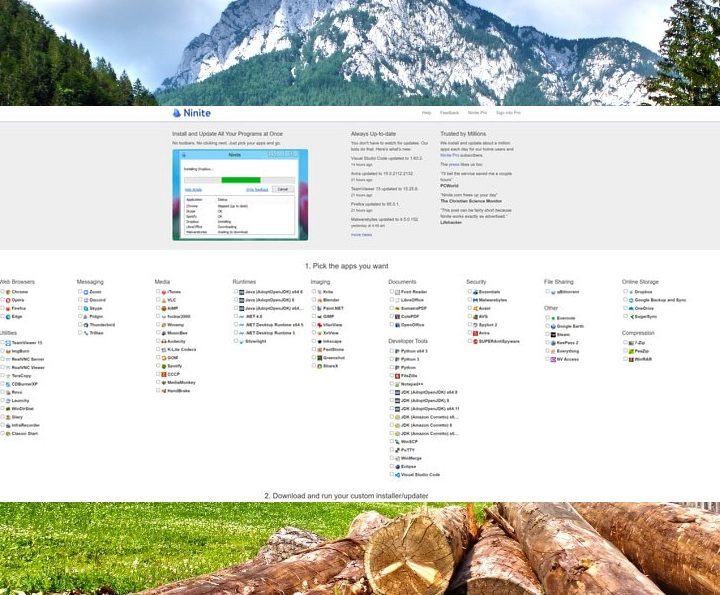Image resolution: width=720 pixels, height=595 pixels.
Task: Click the Zoom icon under Messaging
Action: pos(86,292)
